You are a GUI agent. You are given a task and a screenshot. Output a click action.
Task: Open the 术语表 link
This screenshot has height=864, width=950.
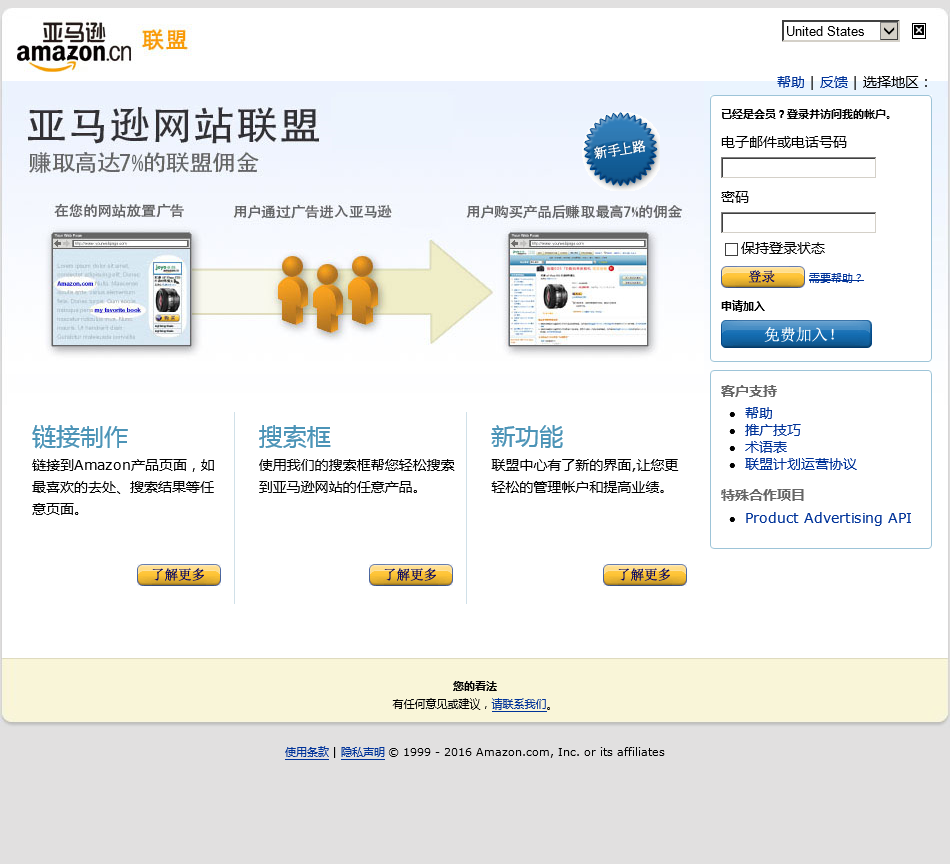tap(766, 447)
